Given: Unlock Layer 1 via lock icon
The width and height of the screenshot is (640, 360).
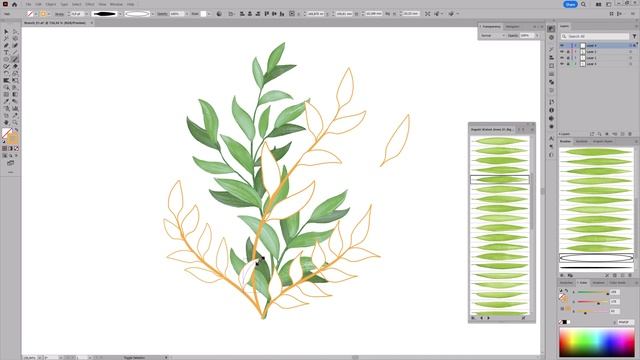Looking at the screenshot, I should tap(568, 64).
